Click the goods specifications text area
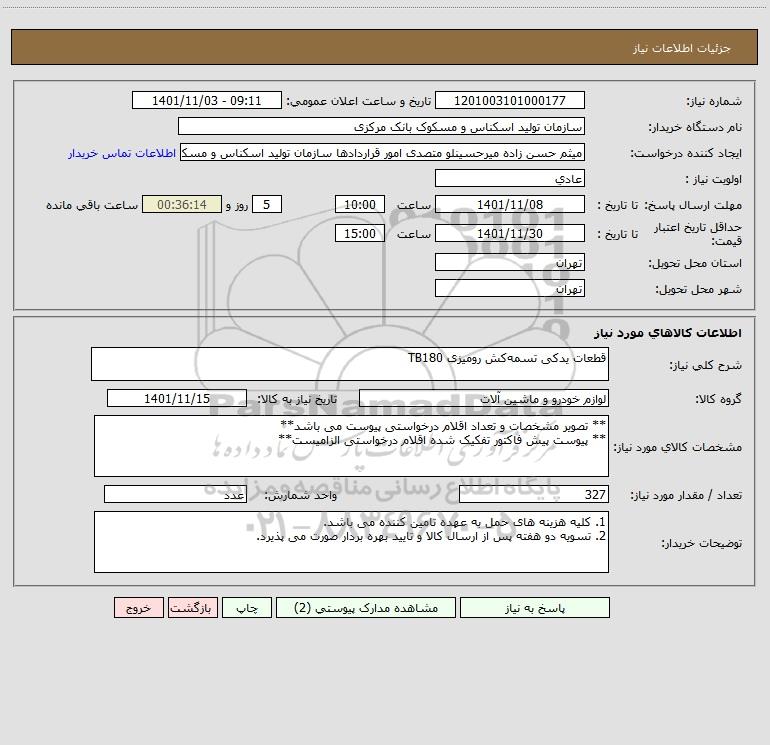This screenshot has width=770, height=745. [x=351, y=446]
